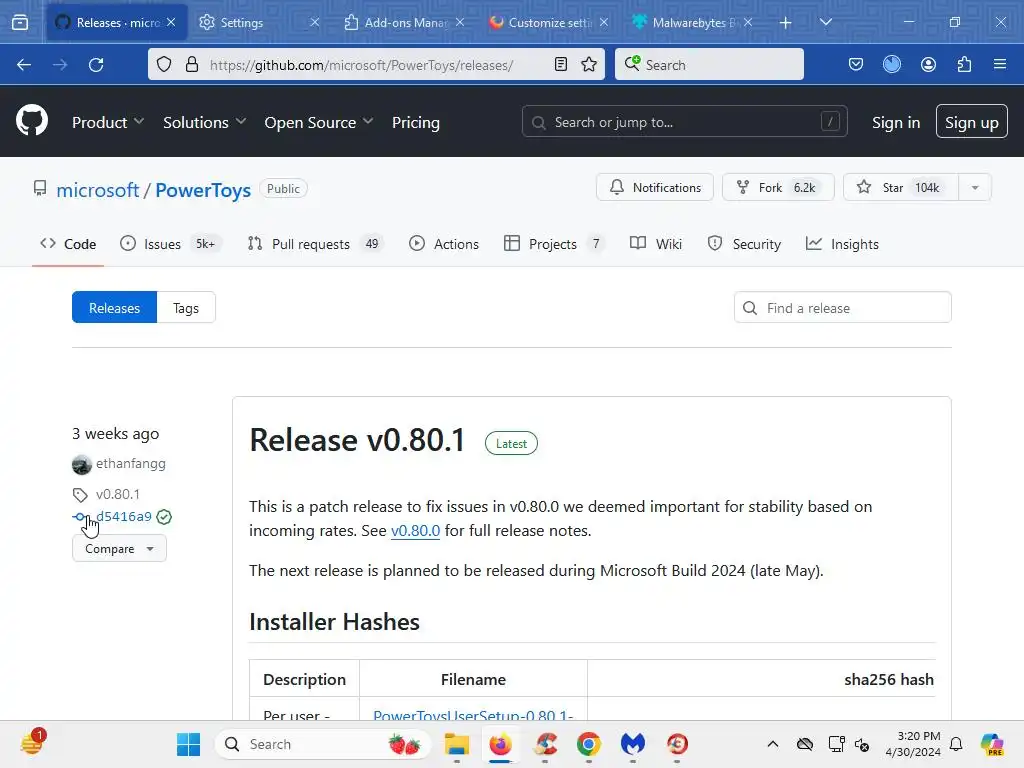Viewport: 1024px width, 768px height.
Task: Show site security lock information
Action: point(191,64)
